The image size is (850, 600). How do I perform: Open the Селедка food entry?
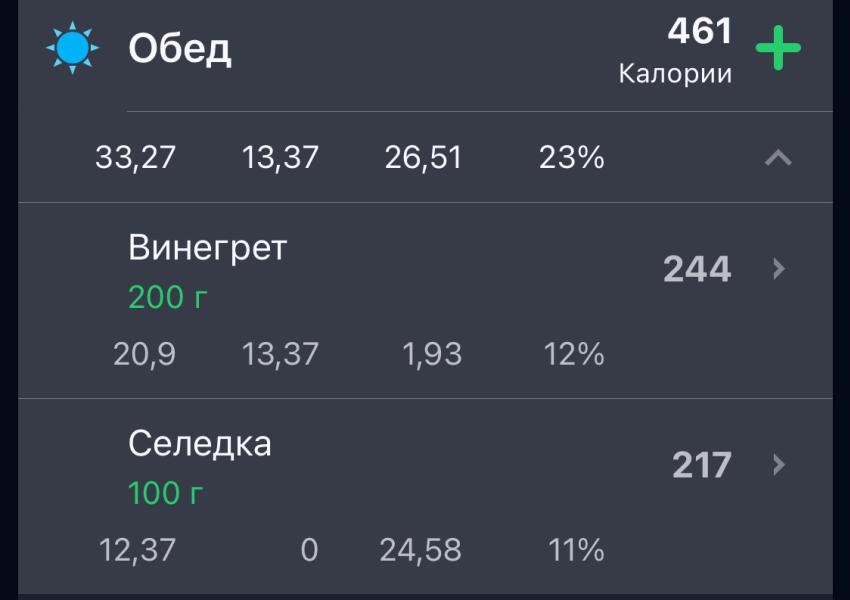pyautogui.click(x=425, y=496)
